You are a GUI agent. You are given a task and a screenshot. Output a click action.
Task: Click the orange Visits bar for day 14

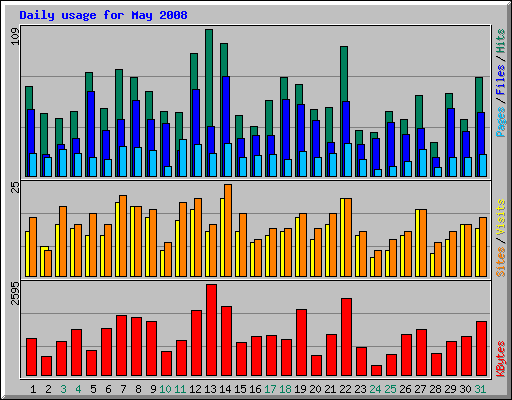pyautogui.click(x=228, y=230)
